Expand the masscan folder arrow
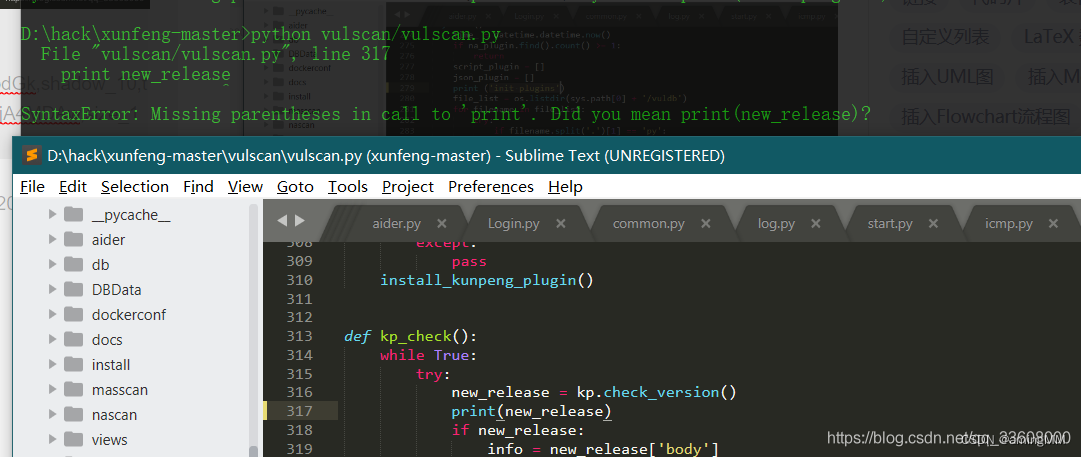 tap(52, 389)
